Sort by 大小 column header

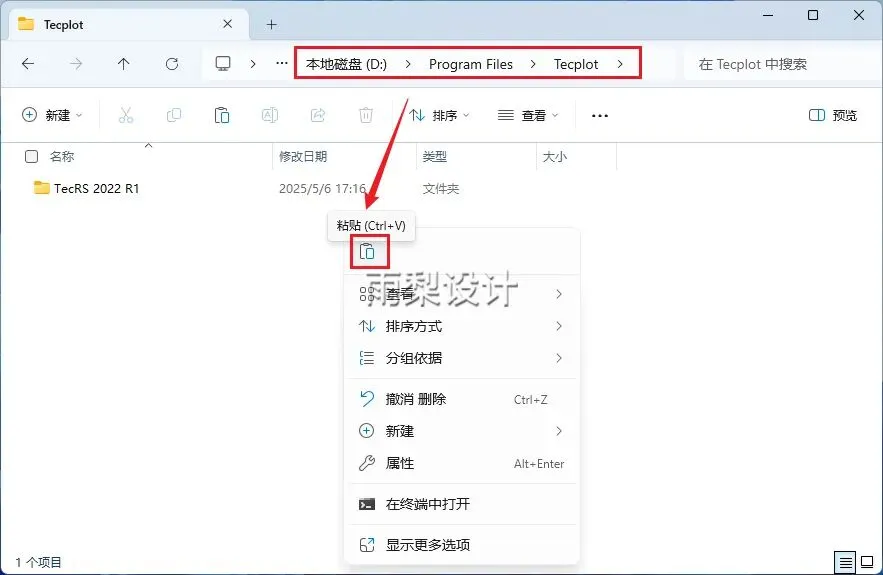[554, 157]
